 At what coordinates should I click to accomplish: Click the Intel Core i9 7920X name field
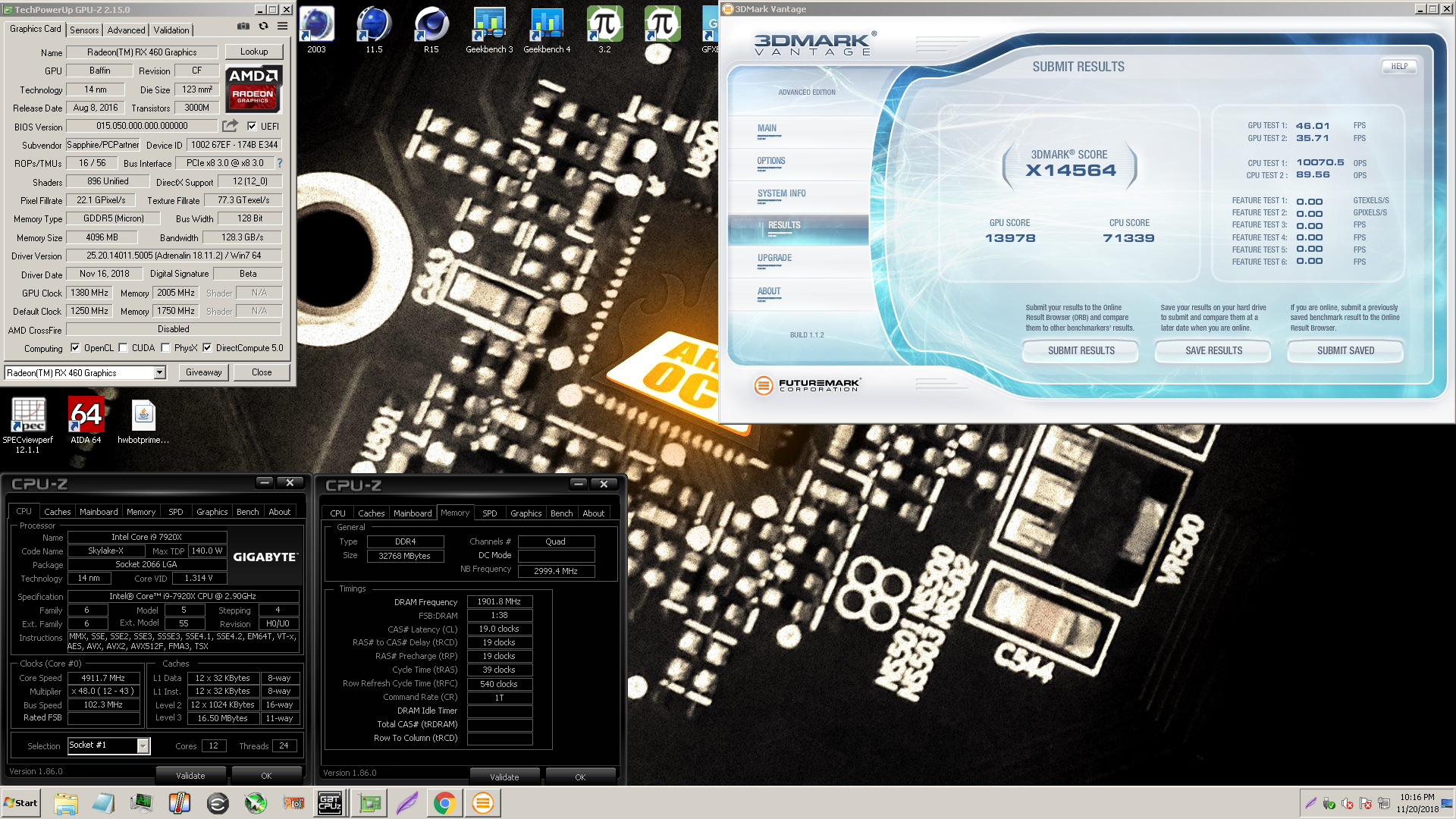pos(146,538)
